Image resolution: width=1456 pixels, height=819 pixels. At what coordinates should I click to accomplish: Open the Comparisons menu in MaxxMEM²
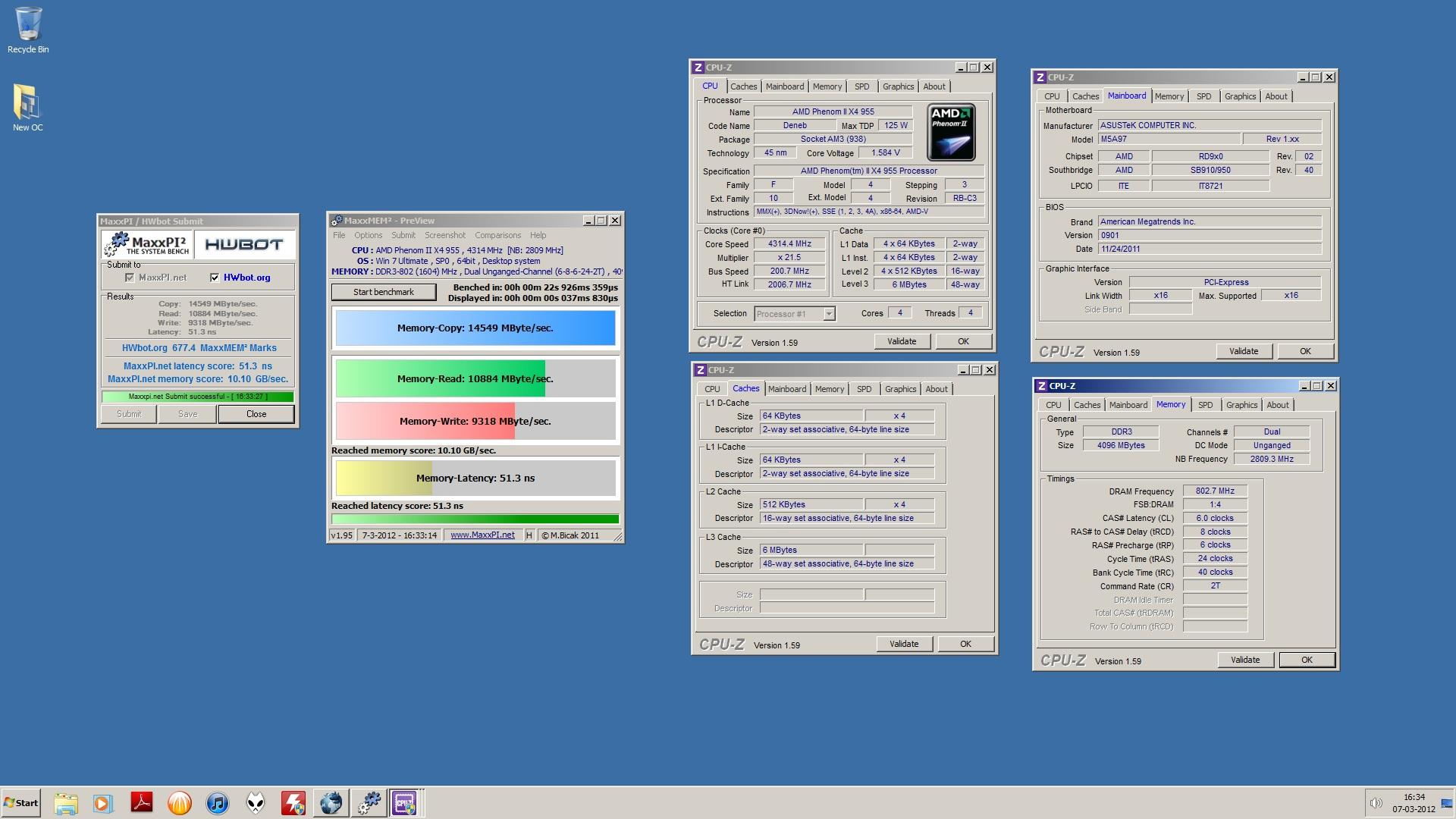click(x=497, y=235)
